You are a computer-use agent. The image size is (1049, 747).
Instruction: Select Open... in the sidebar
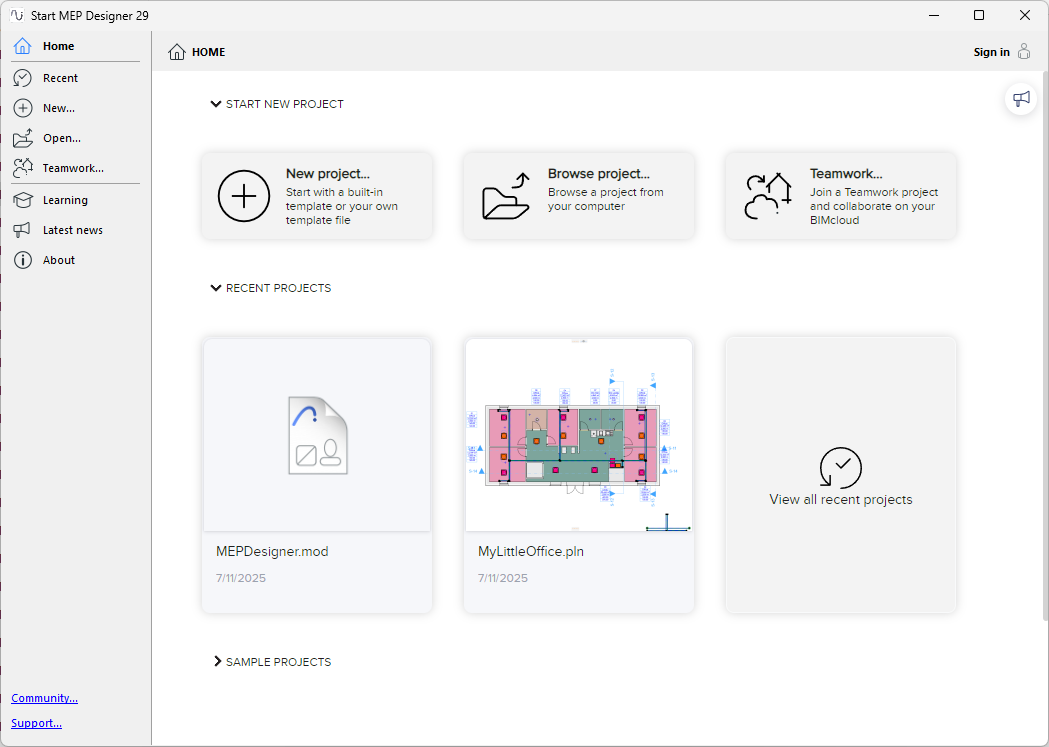pos(61,138)
